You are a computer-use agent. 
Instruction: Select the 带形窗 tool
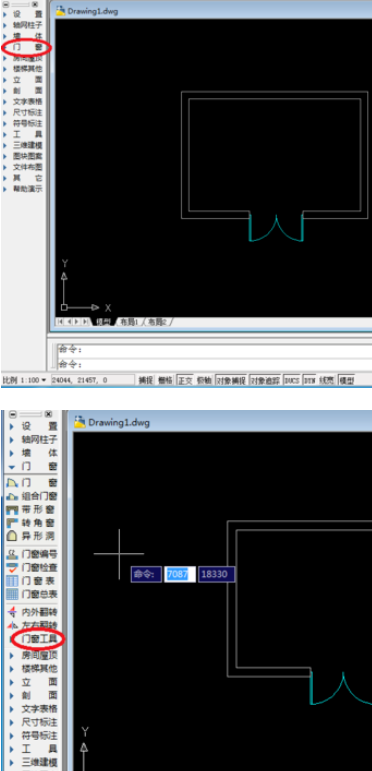coord(32,510)
